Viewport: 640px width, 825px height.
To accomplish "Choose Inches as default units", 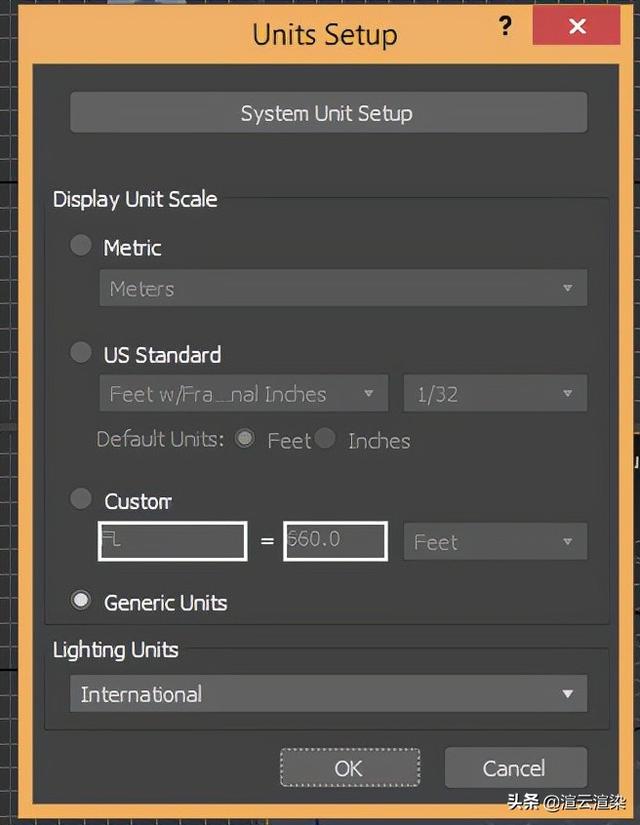I will (325, 440).
